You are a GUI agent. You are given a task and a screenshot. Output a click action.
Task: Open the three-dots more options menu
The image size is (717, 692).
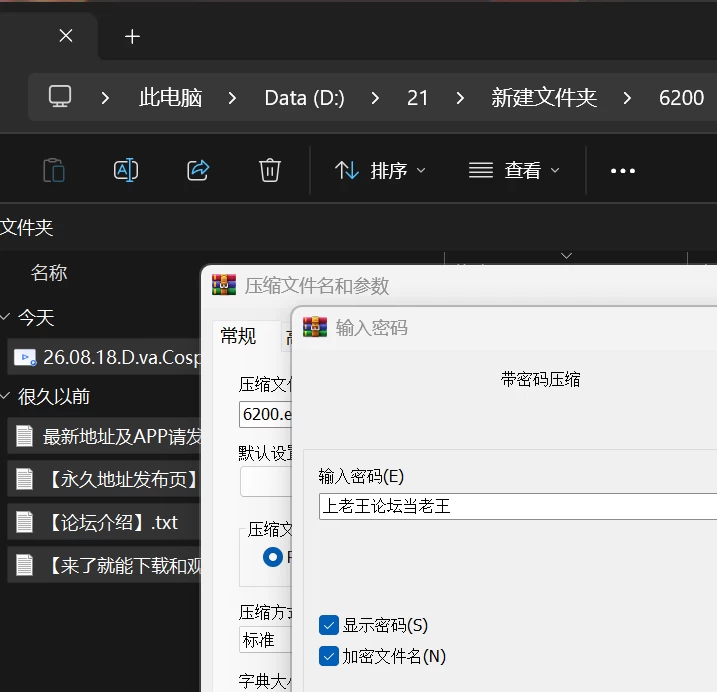[x=623, y=171]
